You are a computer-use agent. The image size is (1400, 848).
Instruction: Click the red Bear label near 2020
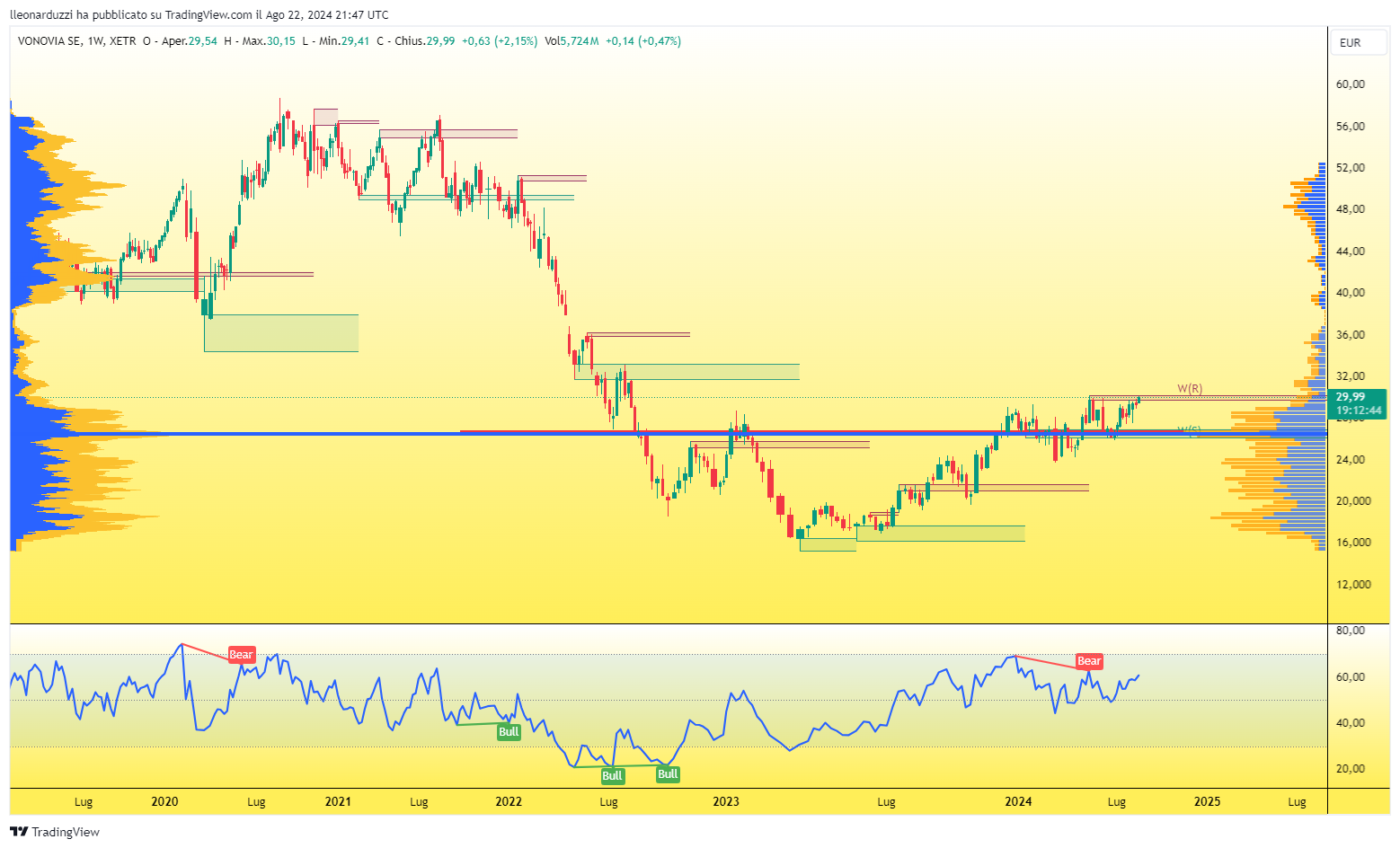point(241,655)
